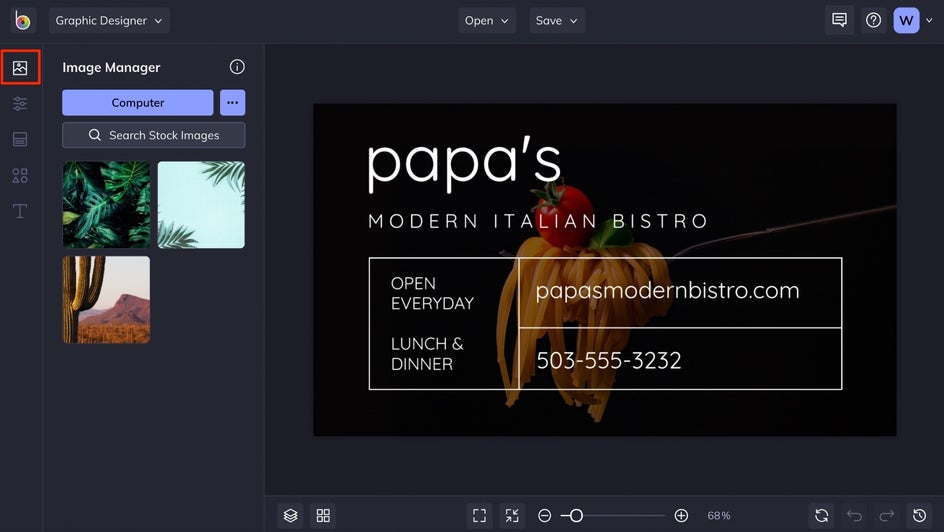Click the reset/refresh icon in bottom bar

[821, 515]
